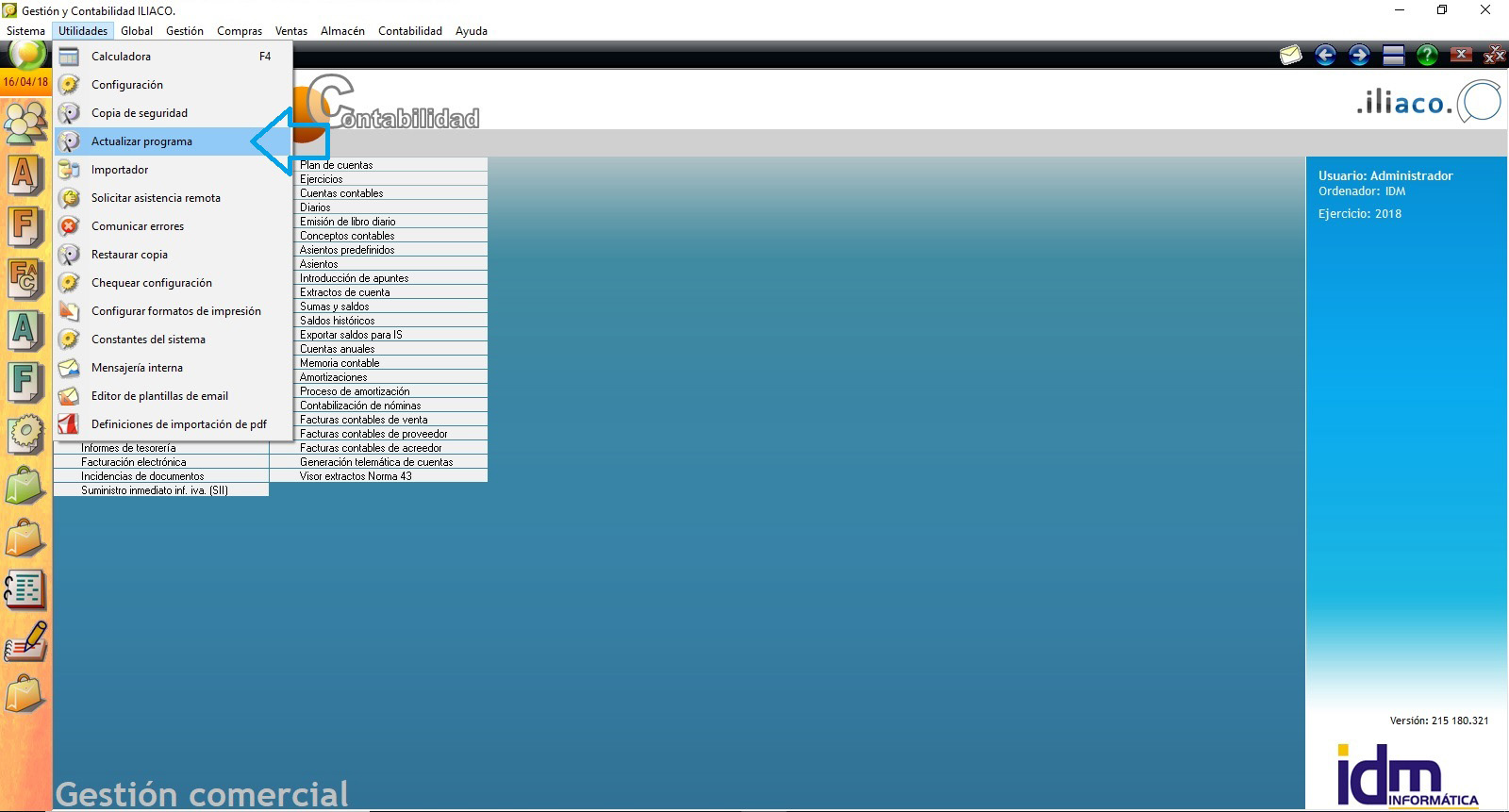Select Copia de seguridad menu entry
Viewport: 1509px width, 812px height.
(x=174, y=113)
